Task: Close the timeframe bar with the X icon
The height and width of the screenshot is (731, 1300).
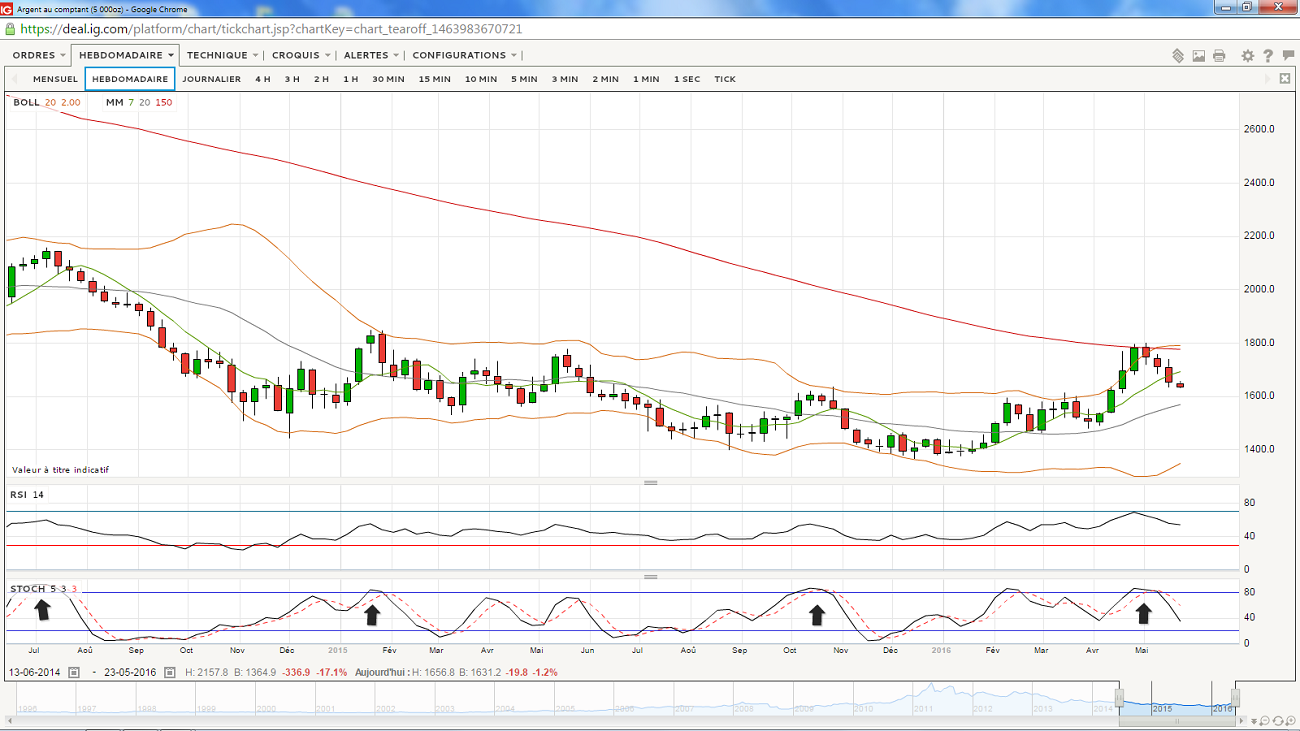Action: [1285, 79]
